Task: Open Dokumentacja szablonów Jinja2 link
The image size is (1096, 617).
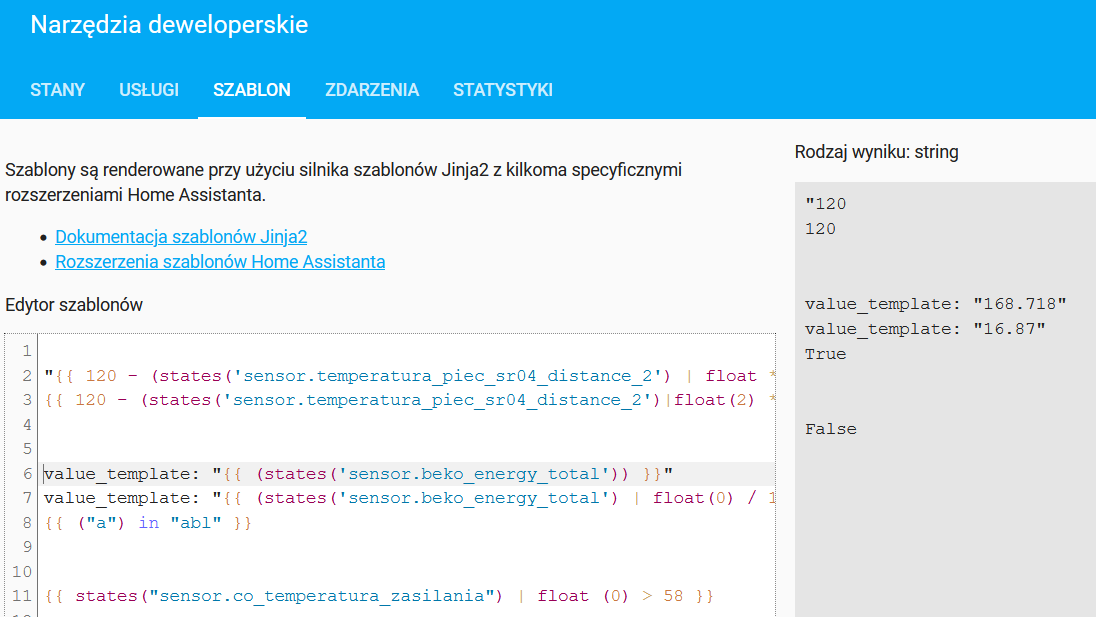Action: point(181,237)
